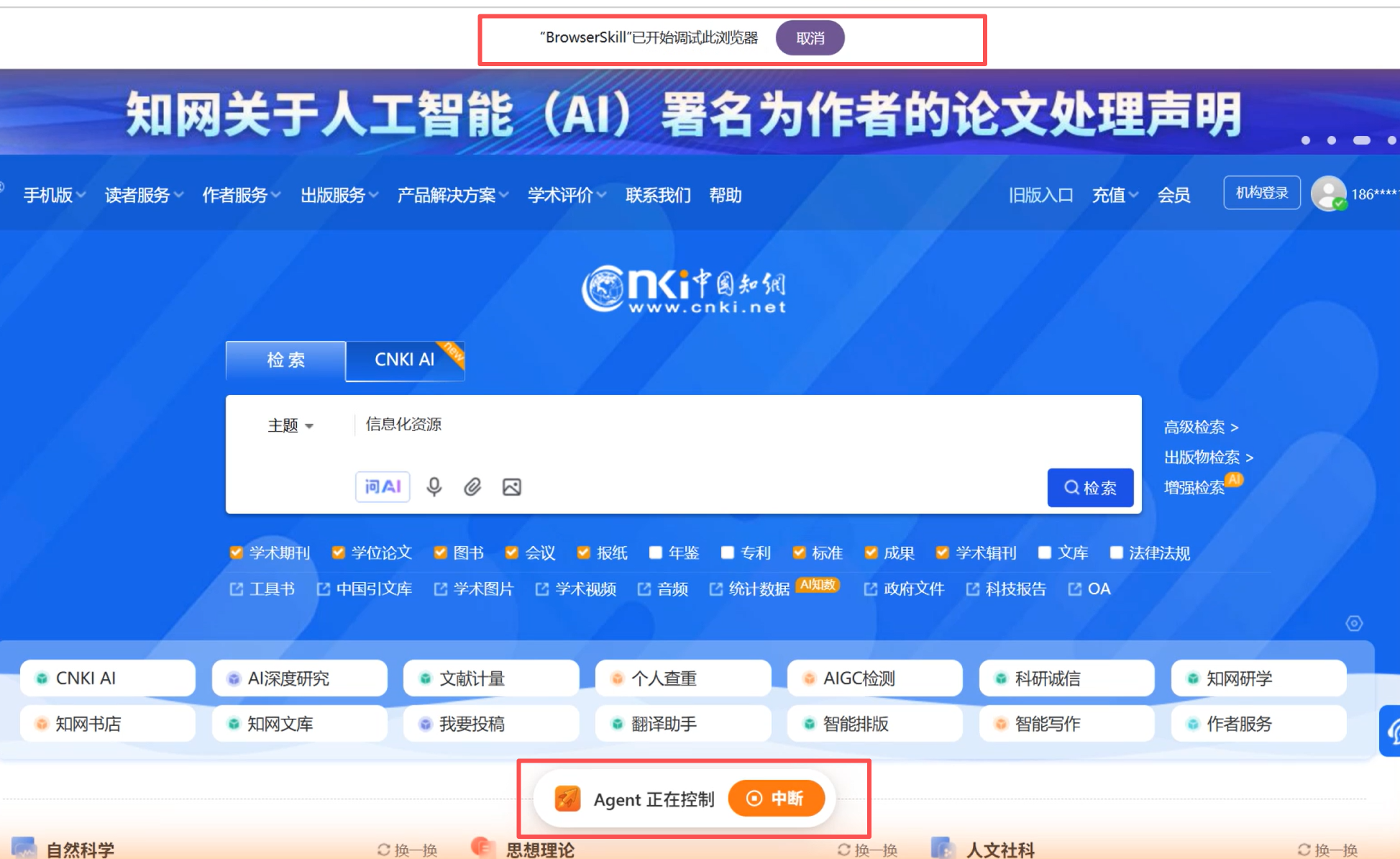Open the 个人查重 shortcut tile
Image resolution: width=1400 pixels, height=859 pixels.
pos(683,678)
